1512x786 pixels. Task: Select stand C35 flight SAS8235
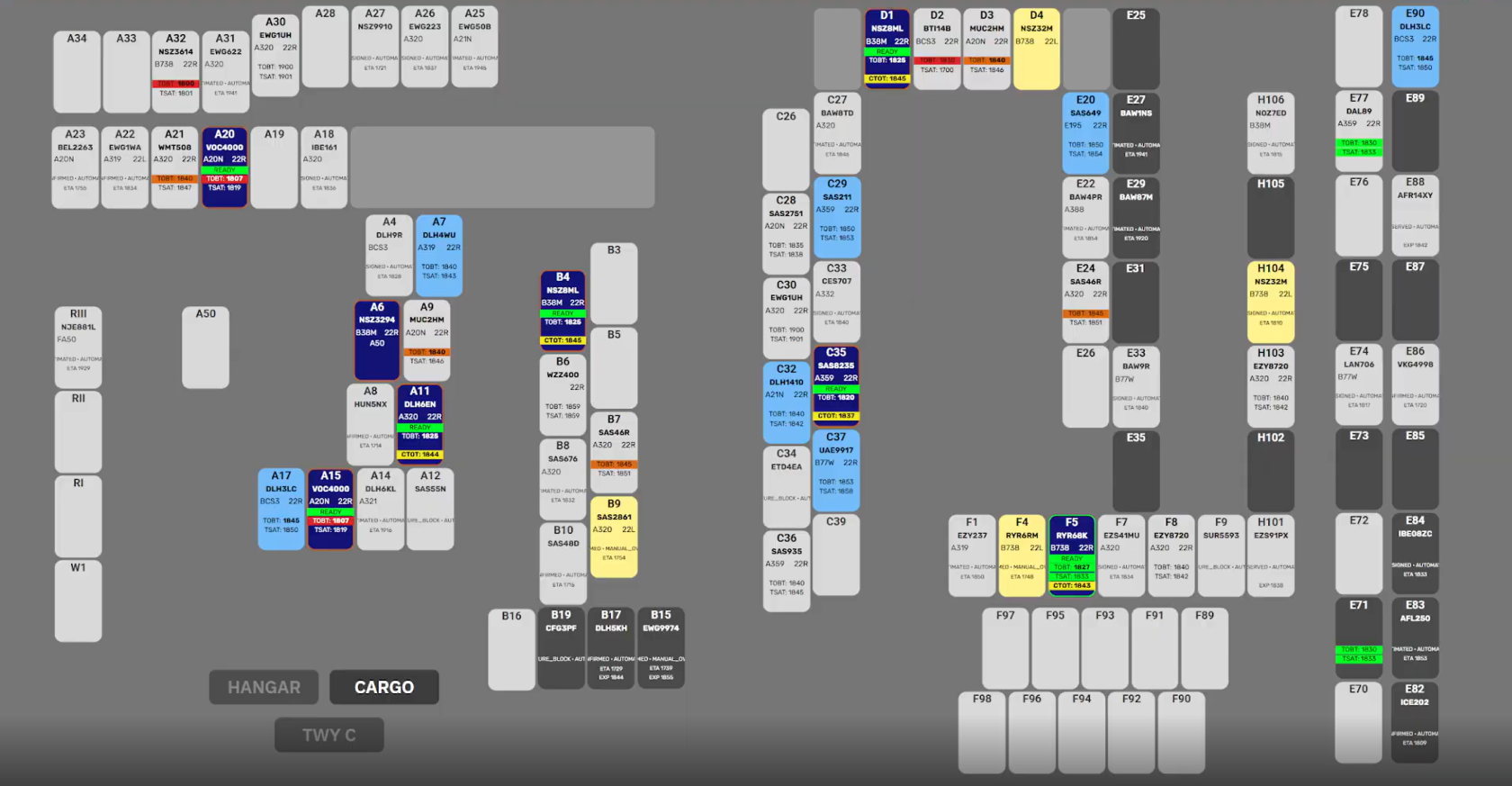(836, 385)
